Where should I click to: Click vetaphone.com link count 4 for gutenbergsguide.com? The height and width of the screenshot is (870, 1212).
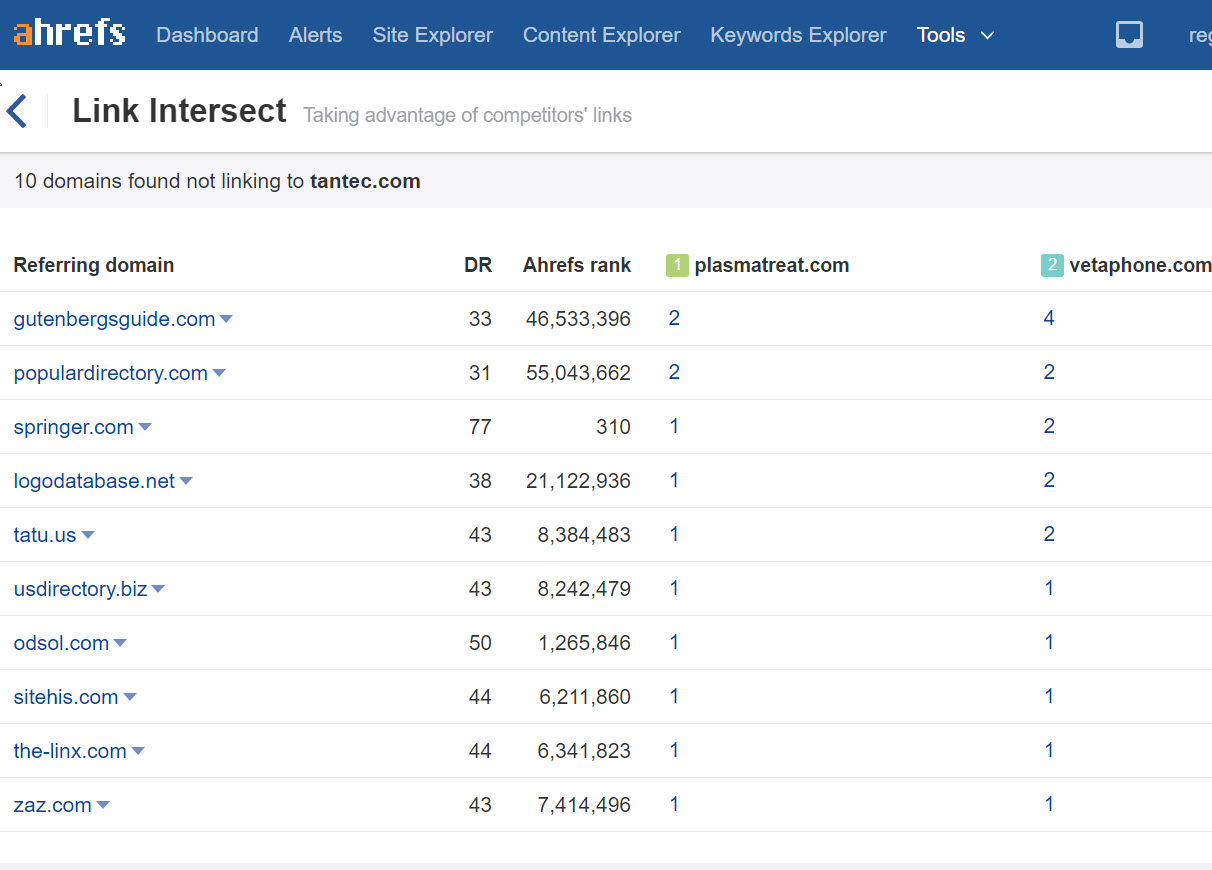pyautogui.click(x=1049, y=318)
